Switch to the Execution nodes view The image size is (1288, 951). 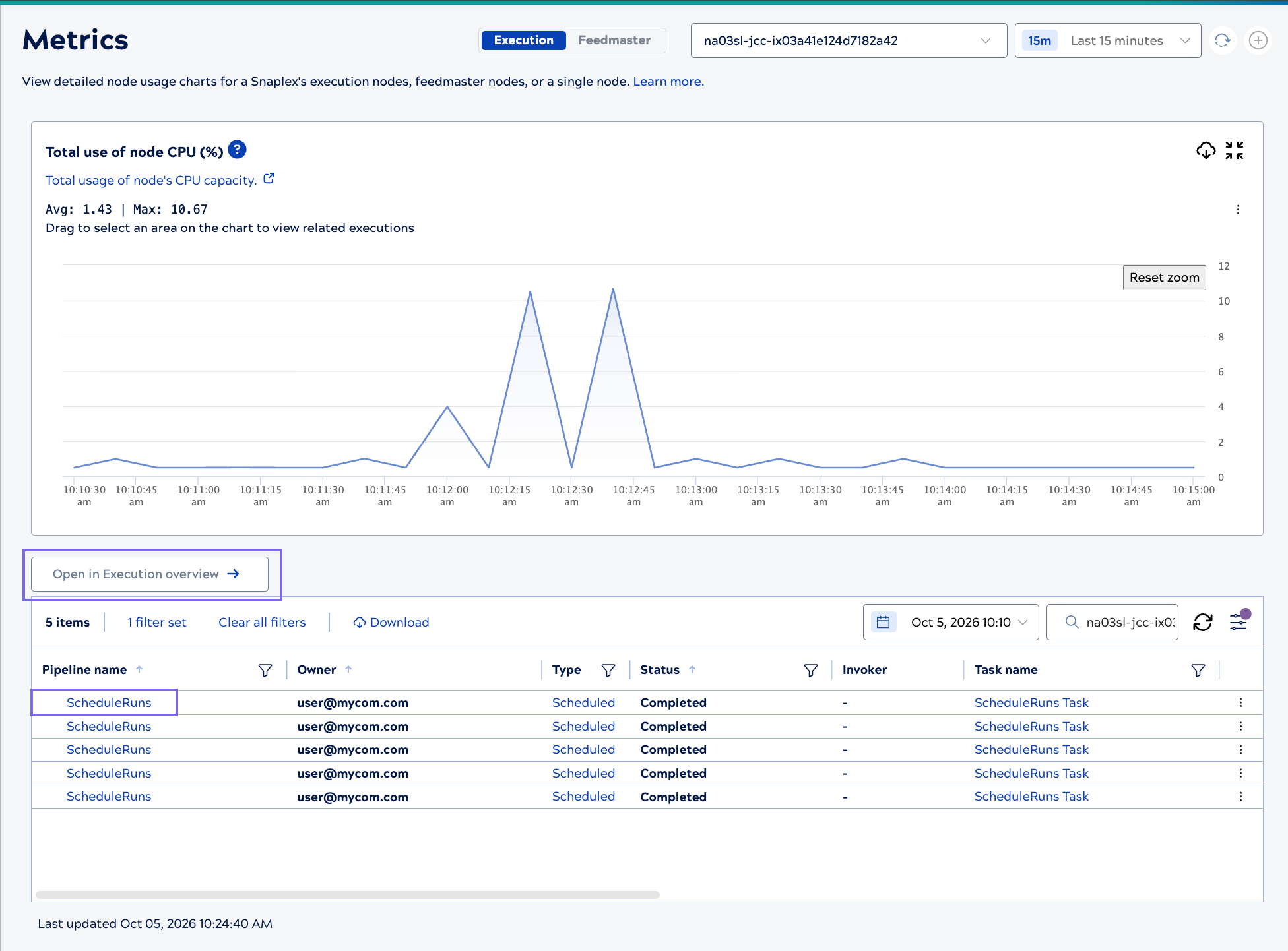[523, 40]
